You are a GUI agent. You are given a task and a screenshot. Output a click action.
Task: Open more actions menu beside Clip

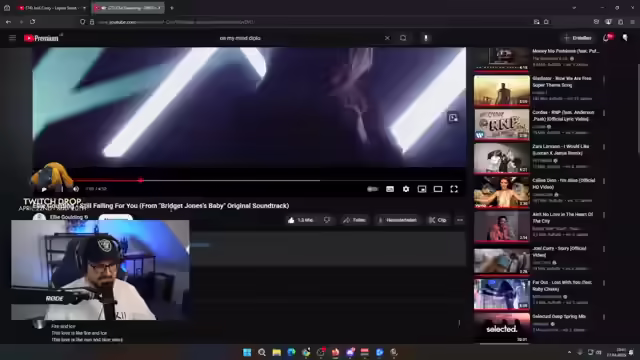tap(460, 220)
